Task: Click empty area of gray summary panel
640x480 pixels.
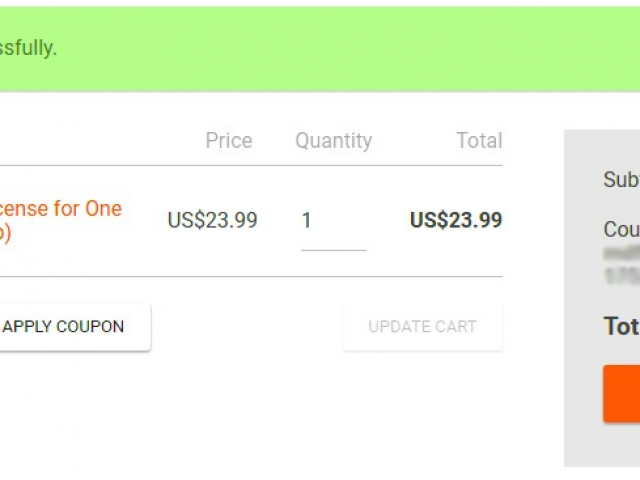Action: point(602,445)
